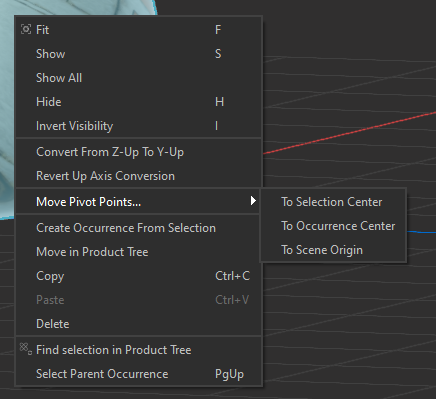
Task: Delete the selected item
Action: point(138,324)
